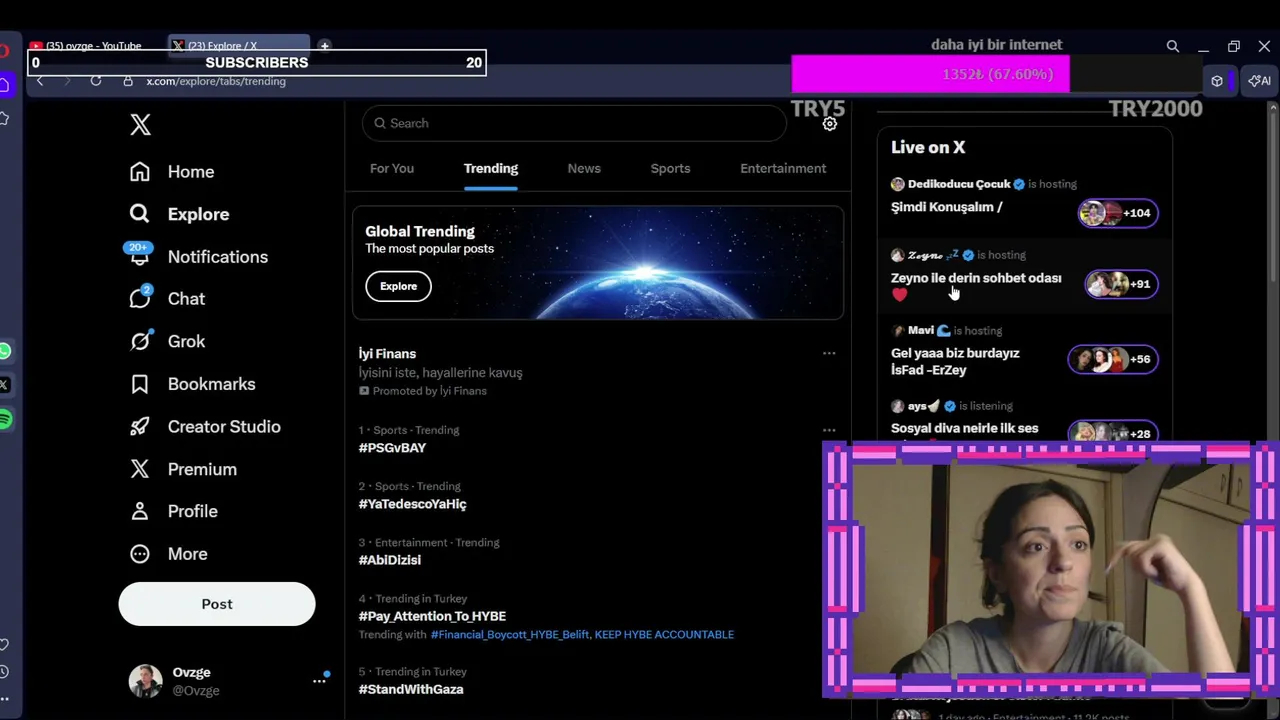Open the extensions cube icon
This screenshot has width=1280, height=720.
pyautogui.click(x=1217, y=81)
